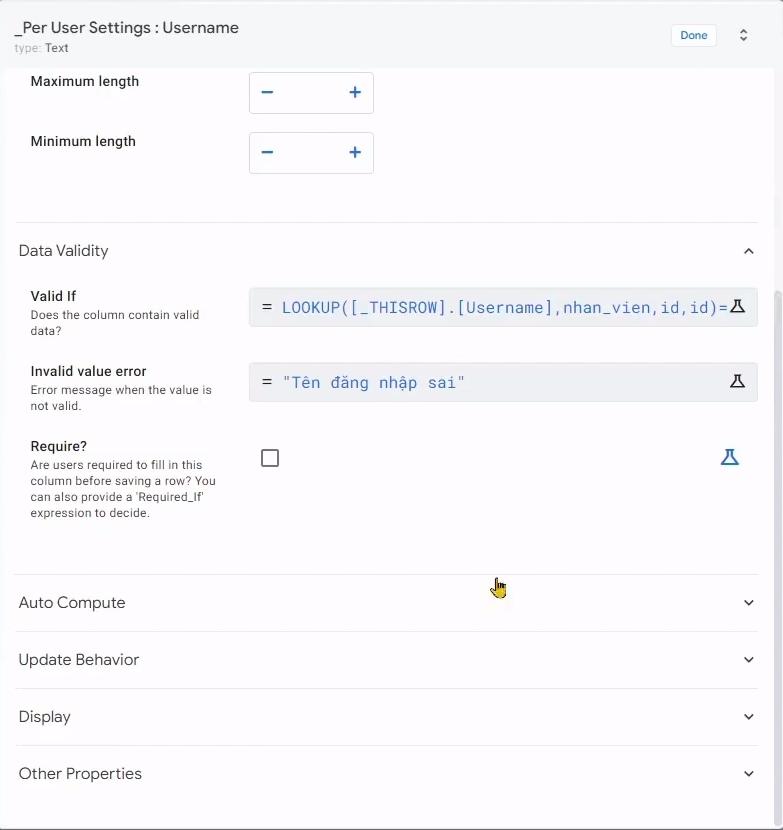Viewport: 783px width, 830px height.
Task: Open expression editor beside Valid If formula
Action: click(x=738, y=307)
